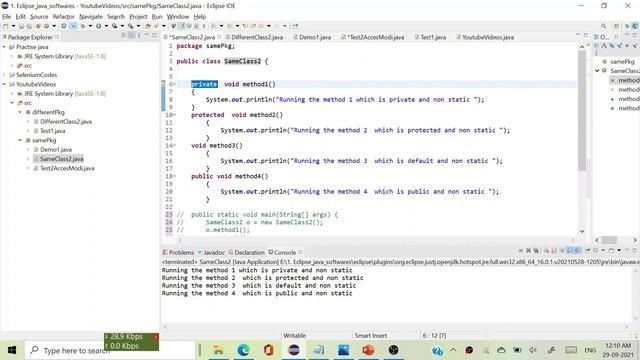The height and width of the screenshot is (360, 640).
Task: Collapse the differentPkg package node
Action: pyautogui.click(x=20, y=112)
